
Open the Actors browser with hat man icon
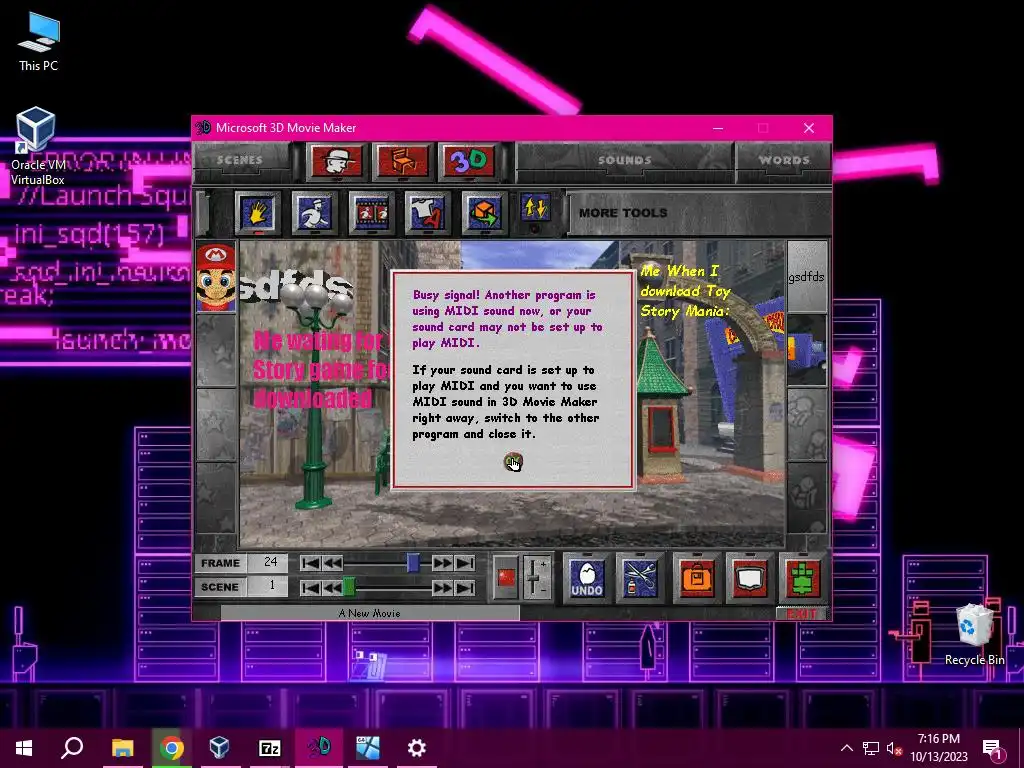click(336, 161)
